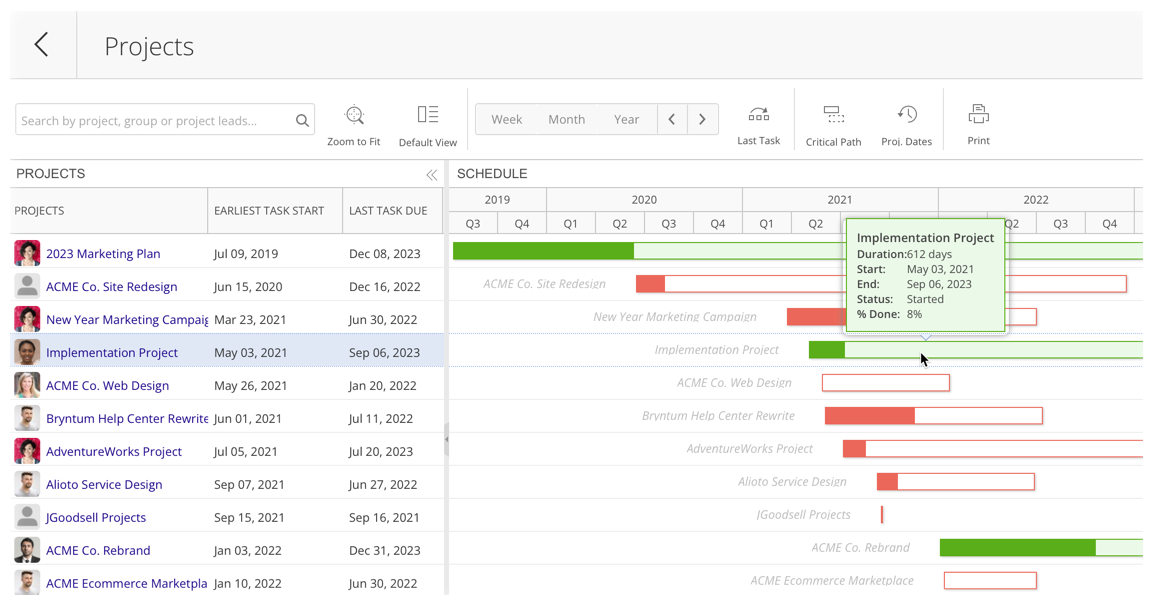Sort by EARLIEST TASK START column header
The height and width of the screenshot is (611, 1154).
[x=275, y=211]
